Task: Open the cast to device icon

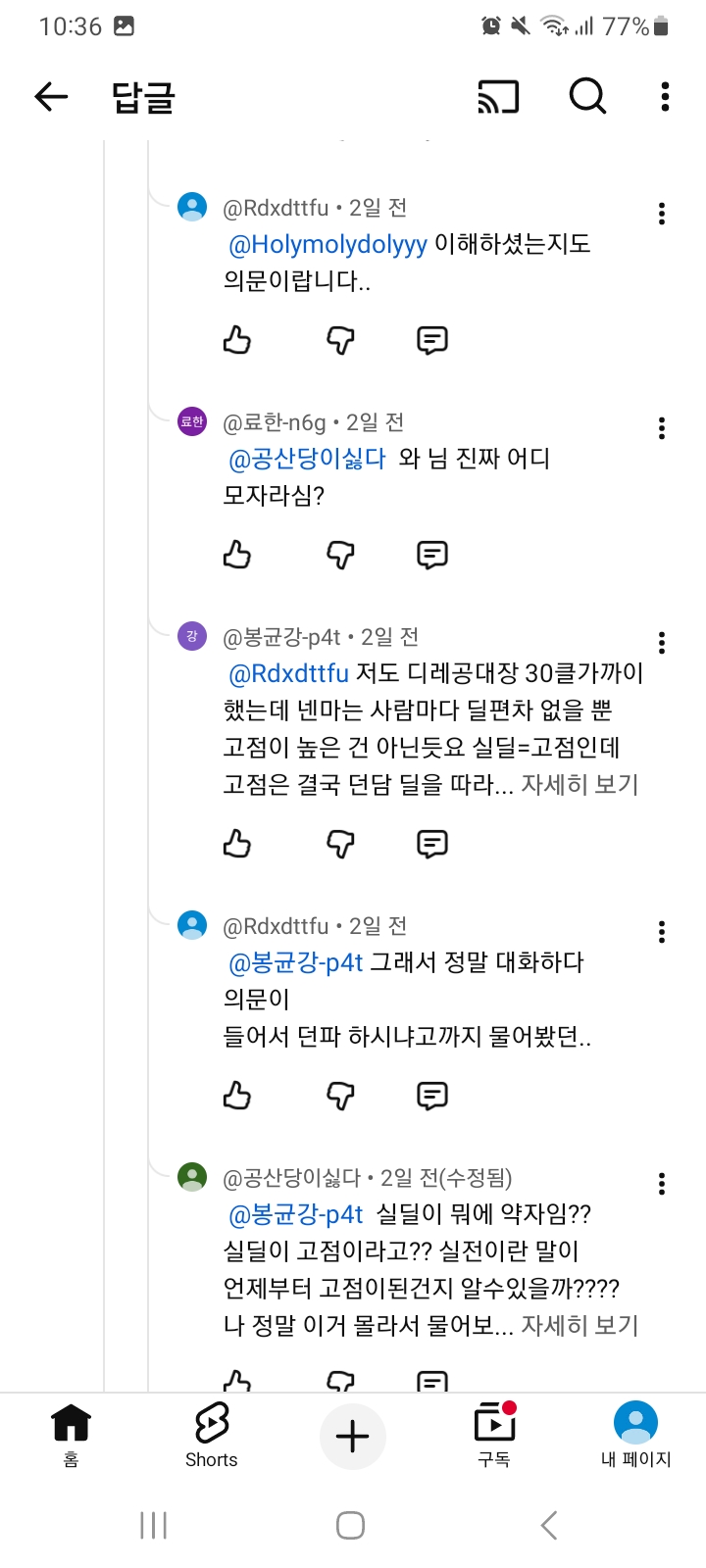Action: tap(498, 97)
